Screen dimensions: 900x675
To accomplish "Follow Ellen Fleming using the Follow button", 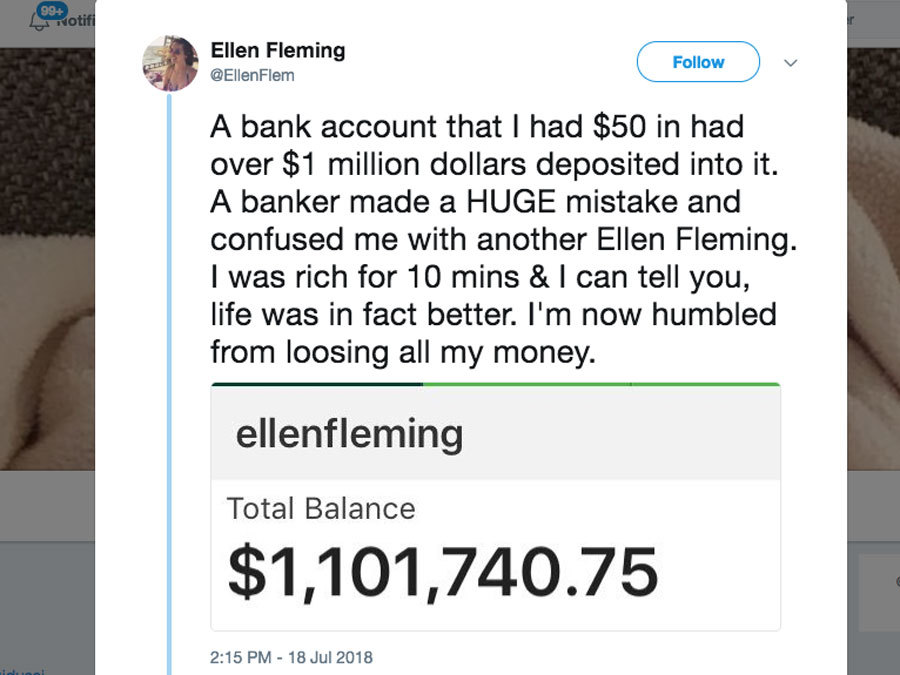I will point(697,61).
